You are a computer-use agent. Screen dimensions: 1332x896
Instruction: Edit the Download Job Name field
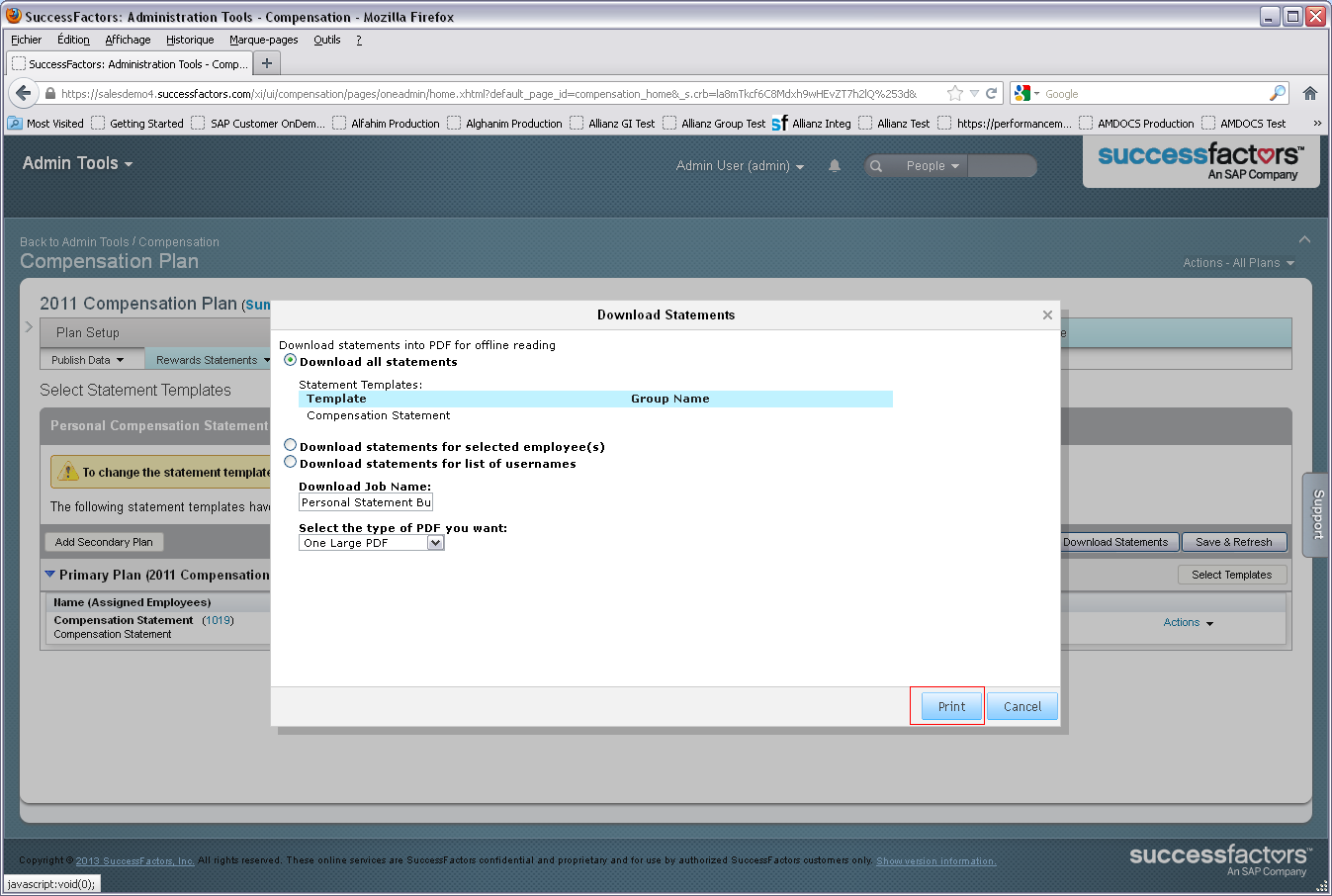point(366,502)
